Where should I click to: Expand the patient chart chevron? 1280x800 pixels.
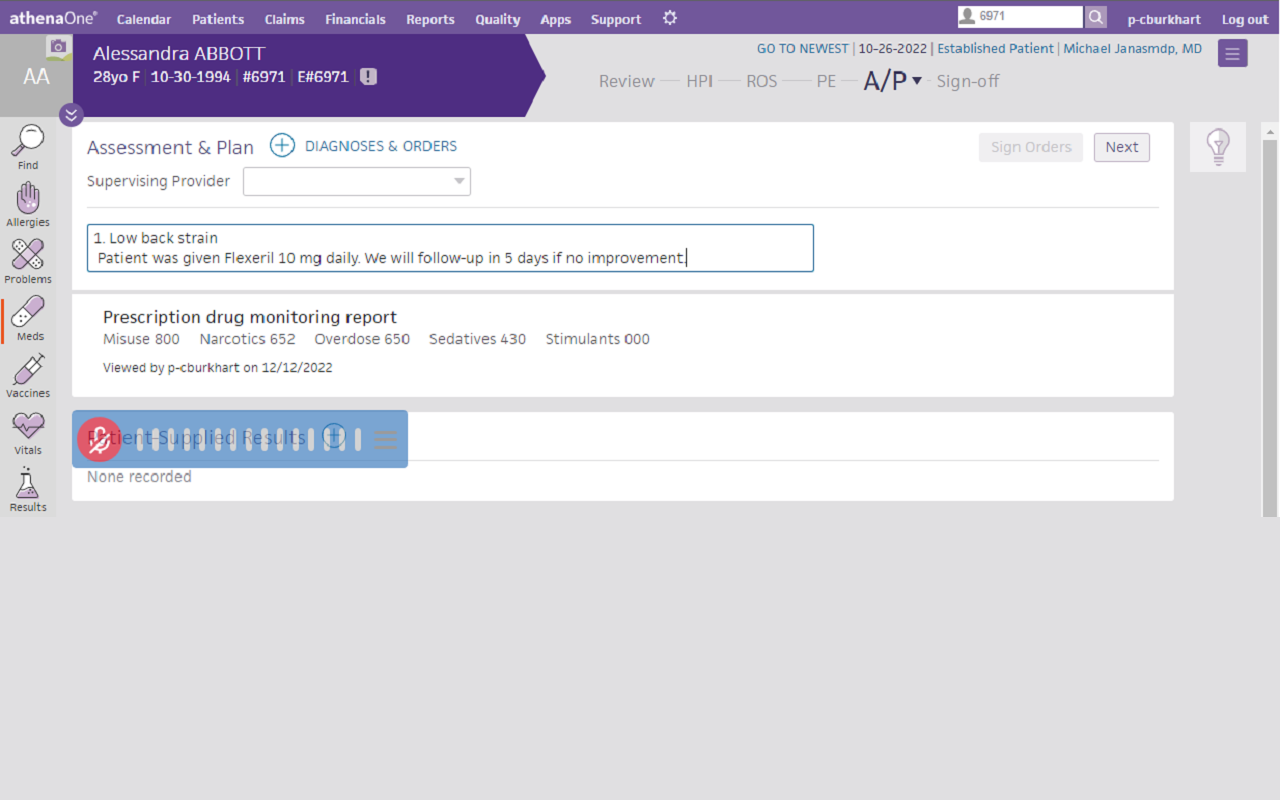coord(71,115)
